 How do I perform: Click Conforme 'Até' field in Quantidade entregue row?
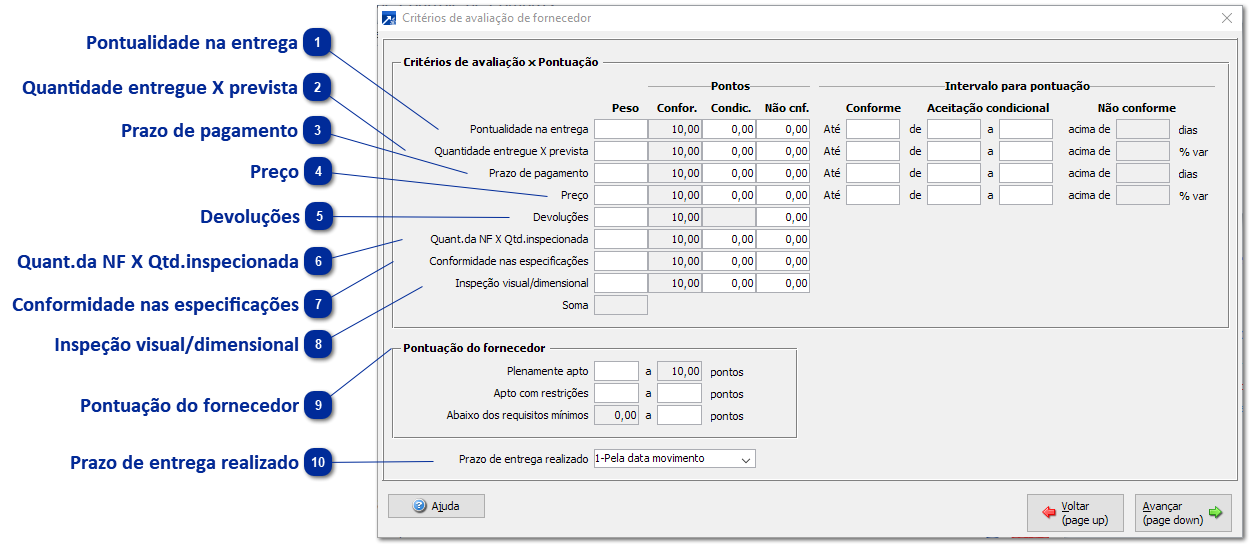click(x=873, y=151)
